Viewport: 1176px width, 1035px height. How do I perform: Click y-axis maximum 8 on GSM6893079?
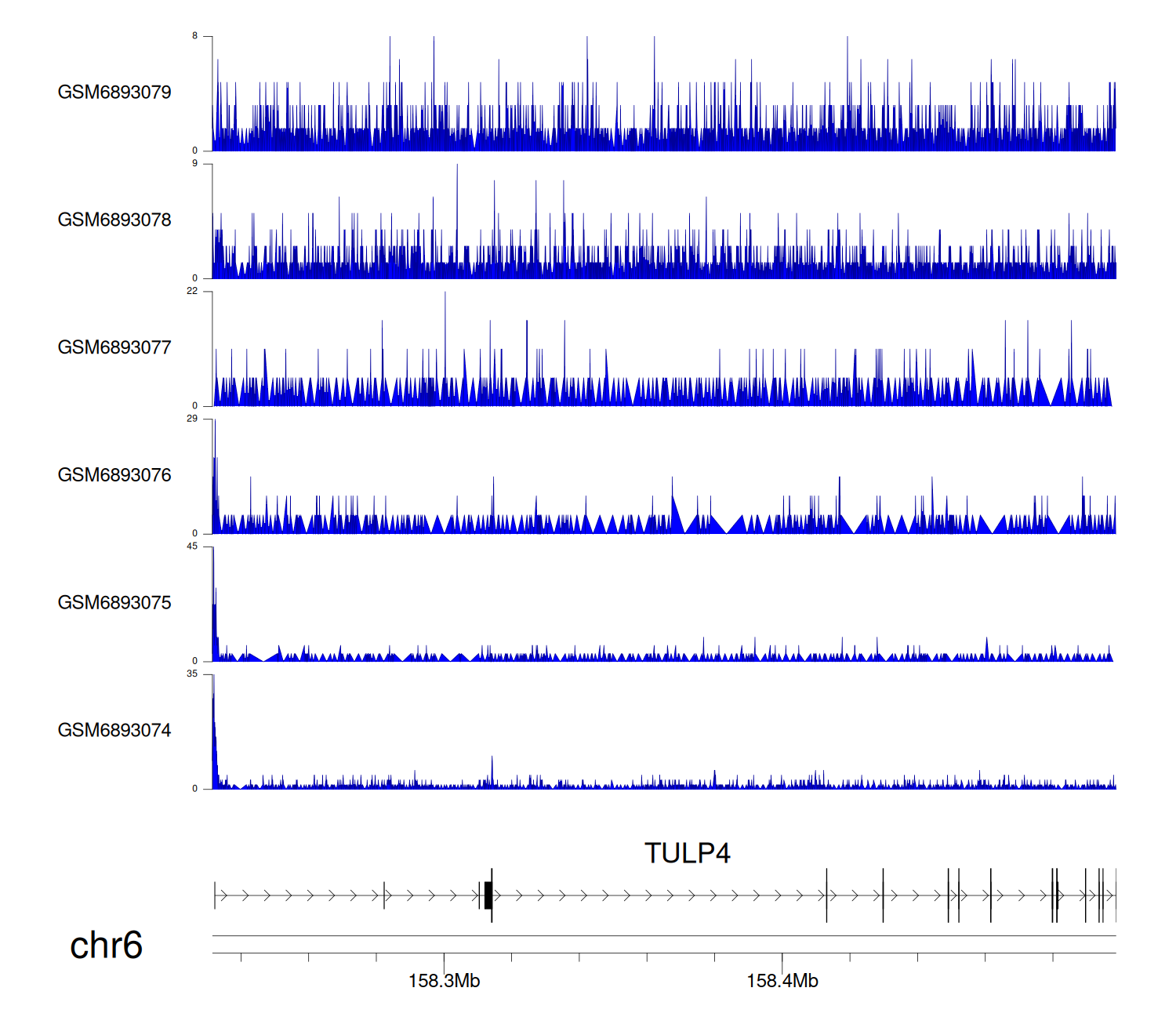point(195,36)
